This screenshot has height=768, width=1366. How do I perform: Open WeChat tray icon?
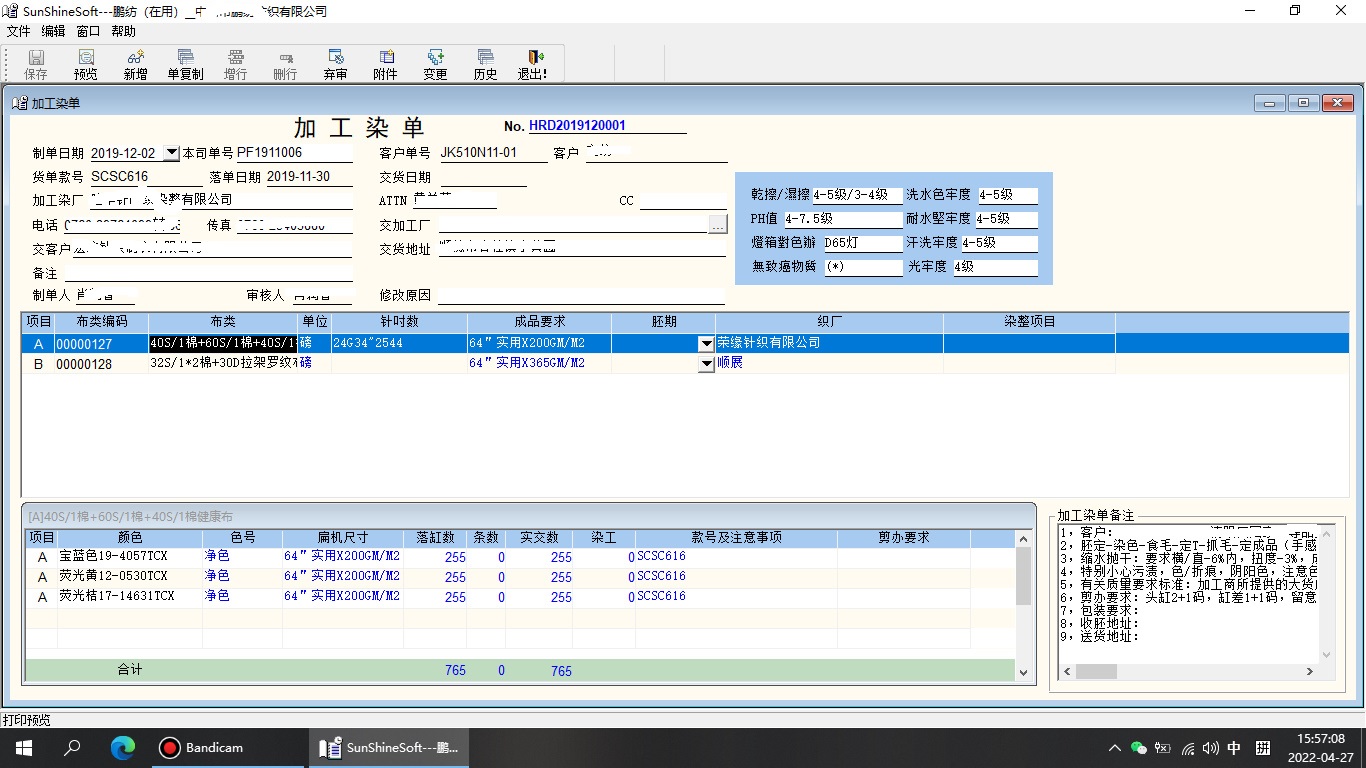tap(1138, 748)
